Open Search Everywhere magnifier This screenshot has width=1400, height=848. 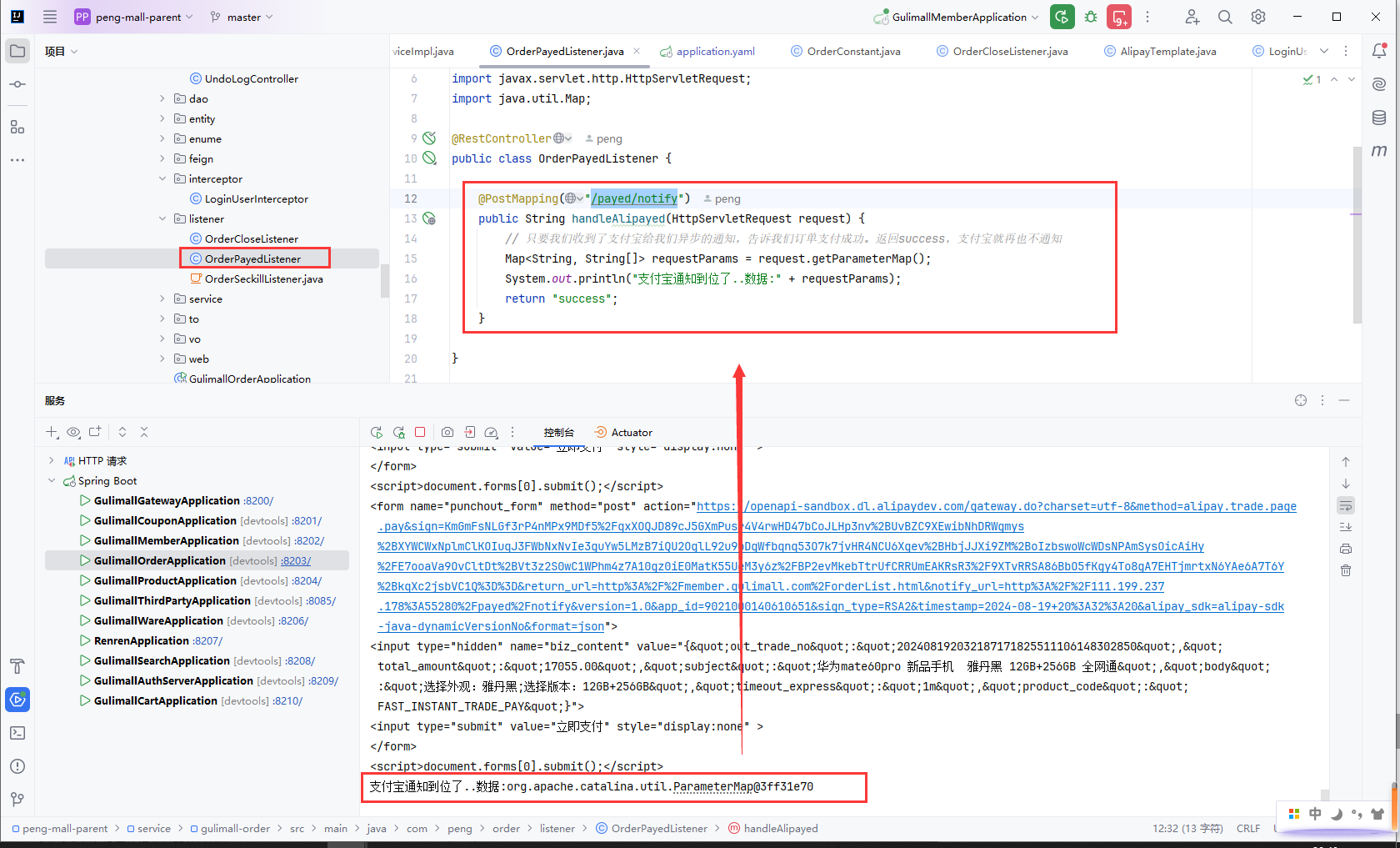coord(1225,17)
